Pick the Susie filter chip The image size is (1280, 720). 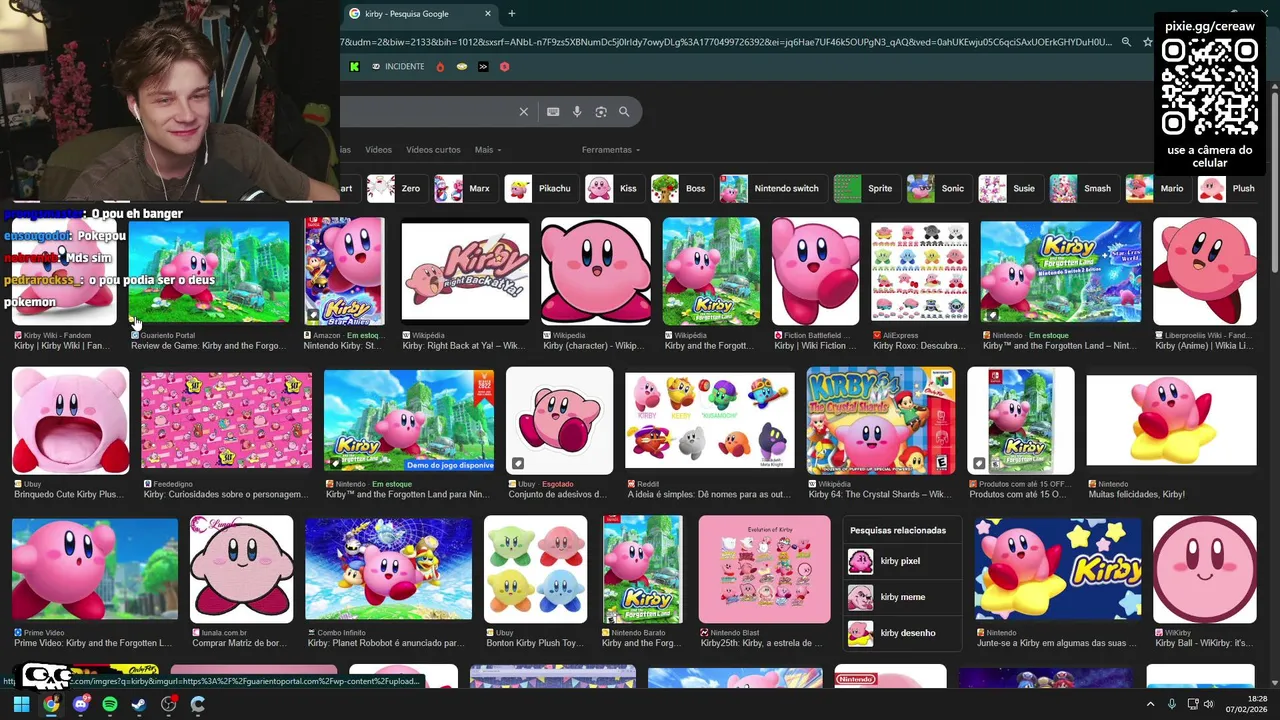1010,188
